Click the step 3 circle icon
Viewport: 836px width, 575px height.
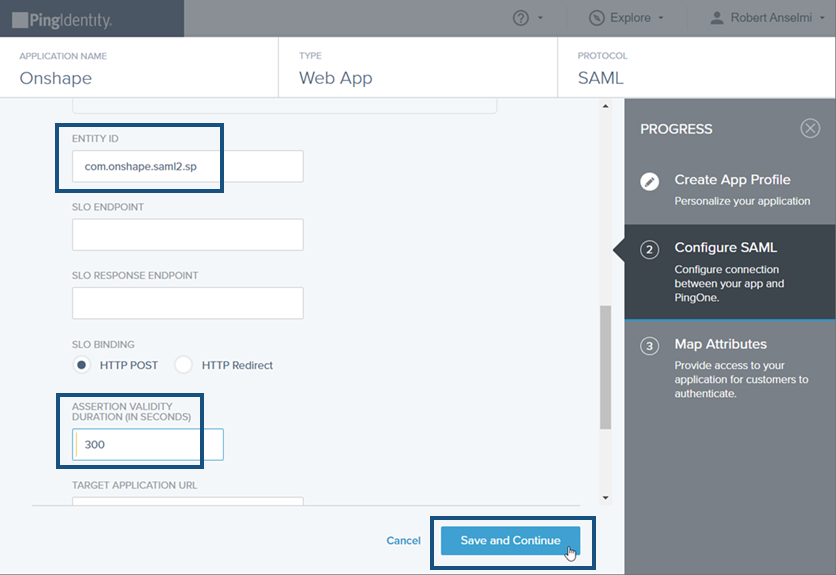coord(649,346)
